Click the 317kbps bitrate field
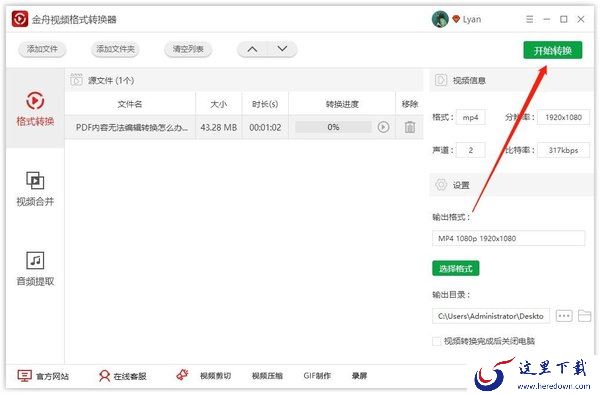 (563, 150)
